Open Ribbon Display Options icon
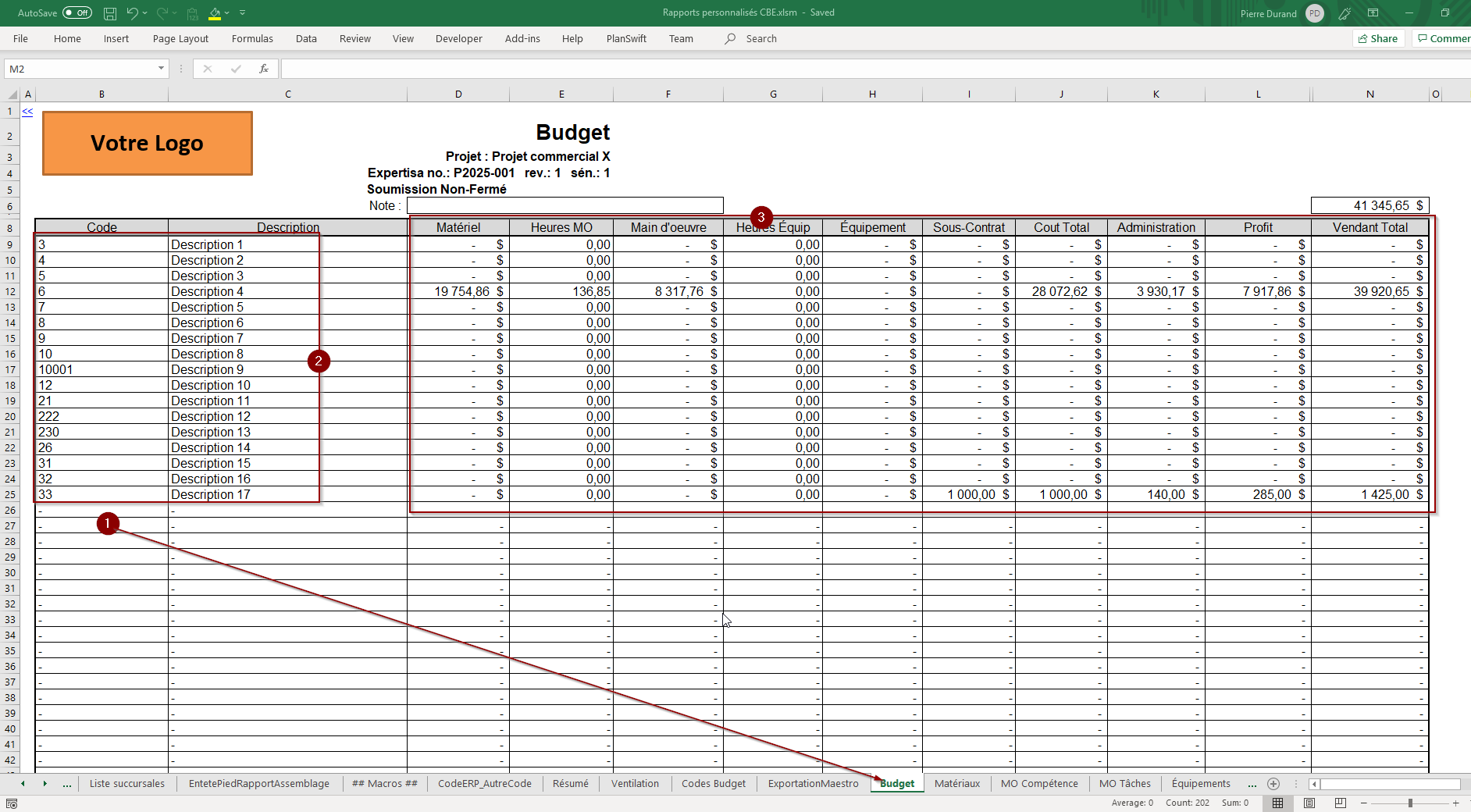1471x812 pixels. [x=1373, y=13]
